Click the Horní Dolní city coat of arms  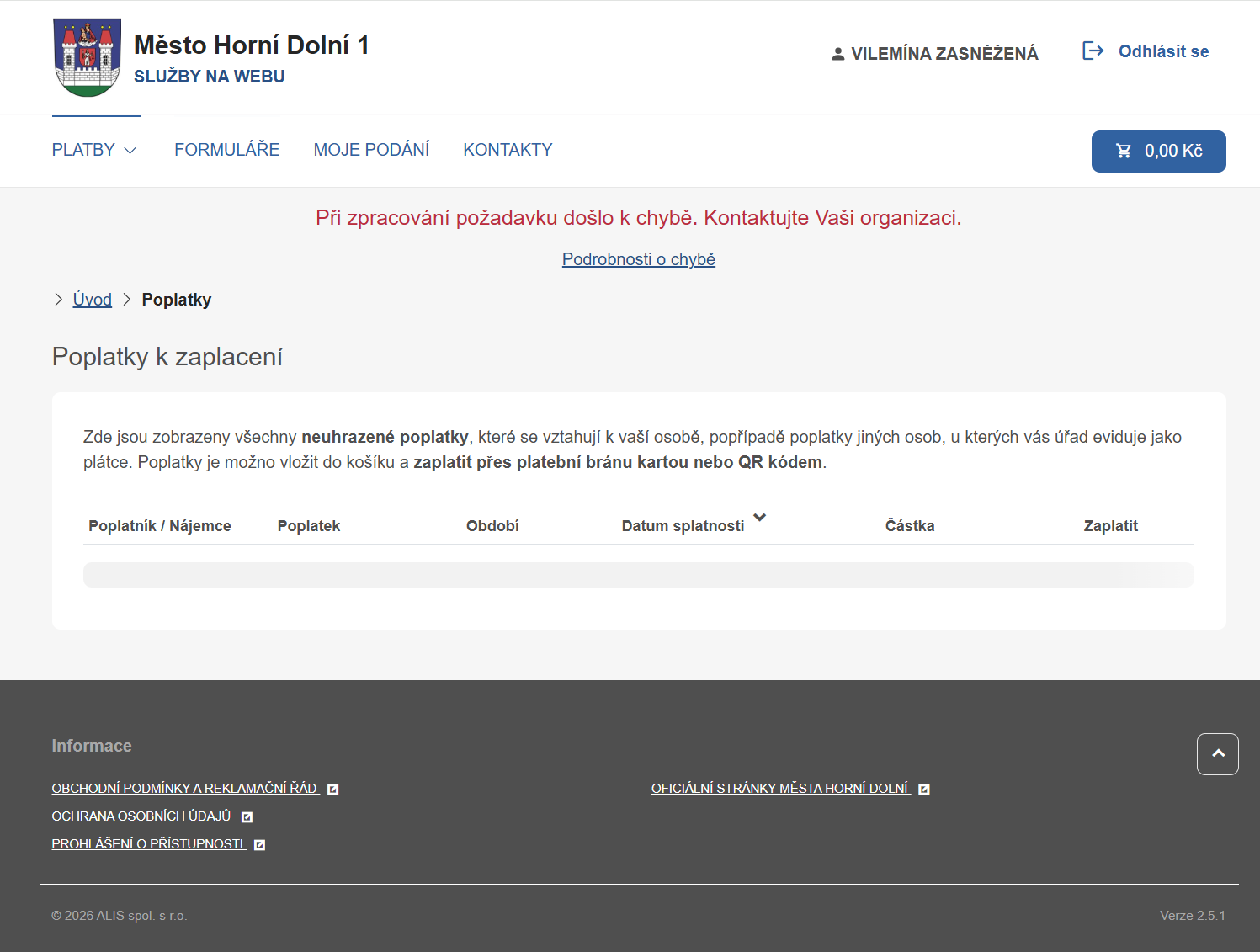click(87, 56)
